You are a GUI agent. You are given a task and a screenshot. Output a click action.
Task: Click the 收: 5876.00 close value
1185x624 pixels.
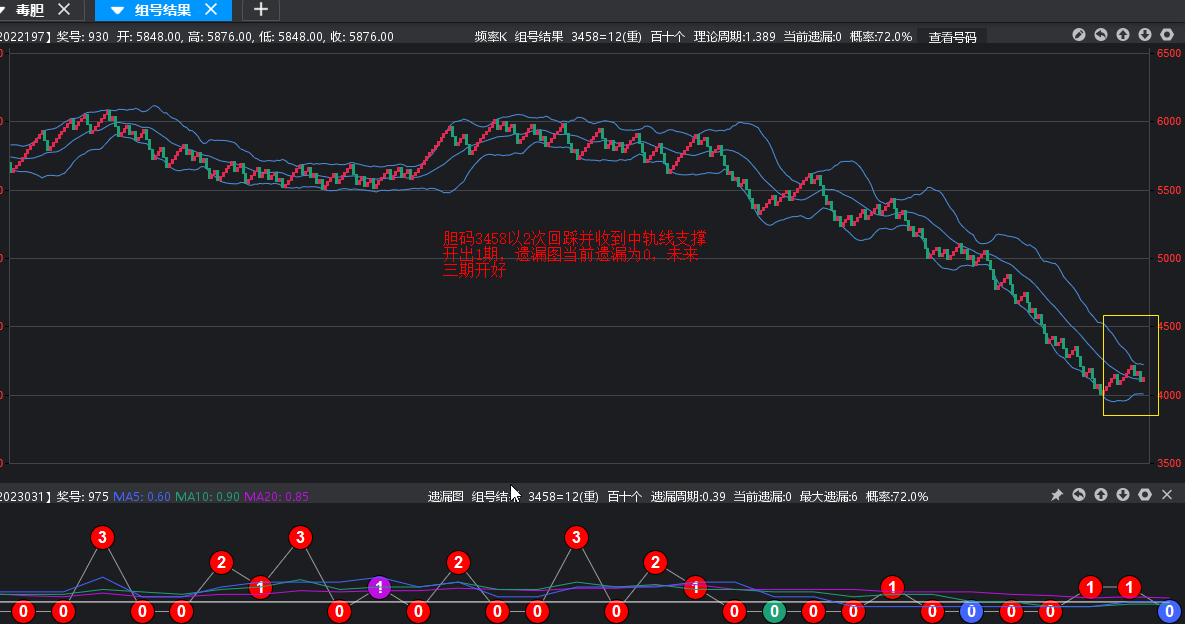(x=362, y=36)
